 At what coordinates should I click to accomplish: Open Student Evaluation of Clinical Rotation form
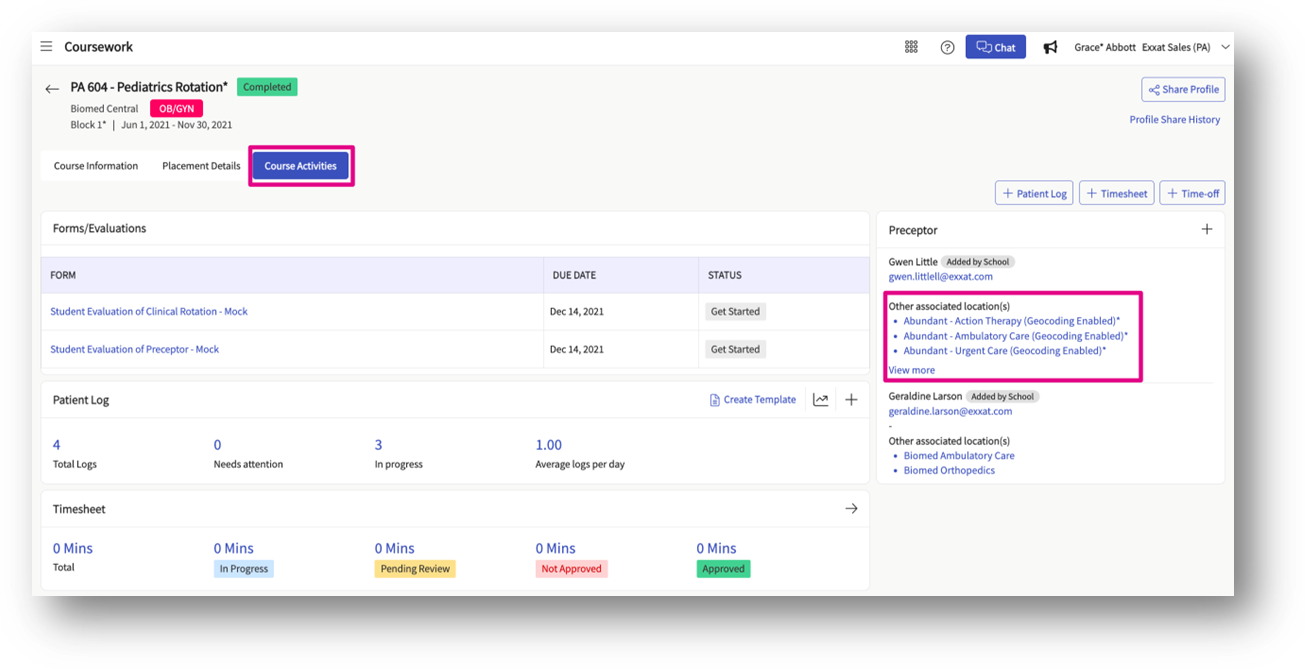[x=149, y=311]
